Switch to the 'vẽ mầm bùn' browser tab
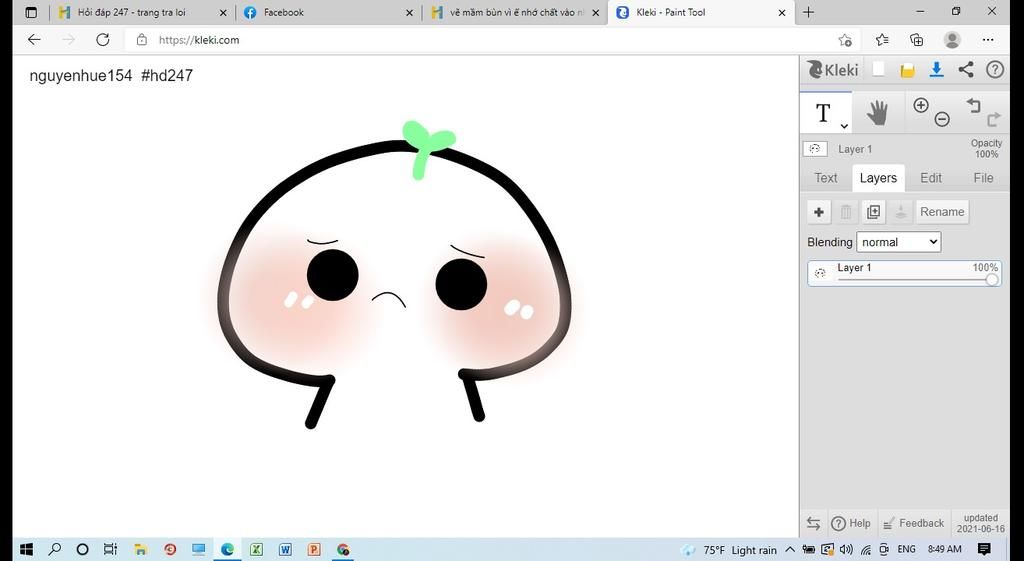Screen dimensions: 1024x561 coord(516,12)
